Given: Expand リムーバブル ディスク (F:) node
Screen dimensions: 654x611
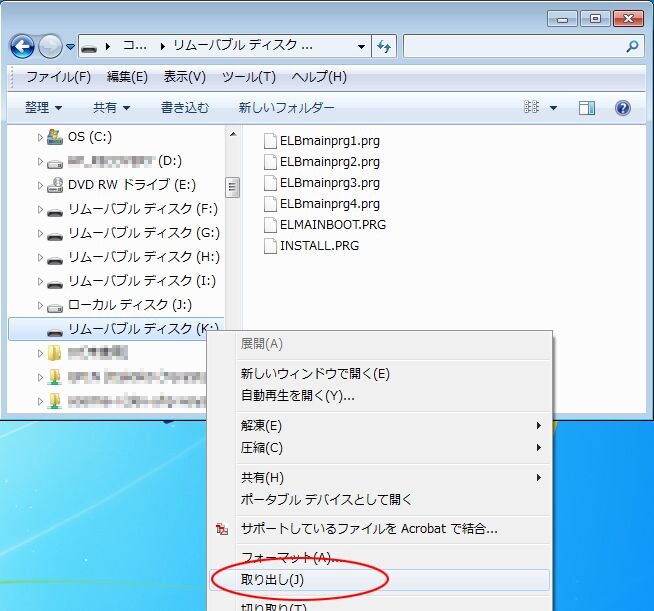Looking at the screenshot, I should 40,209.
